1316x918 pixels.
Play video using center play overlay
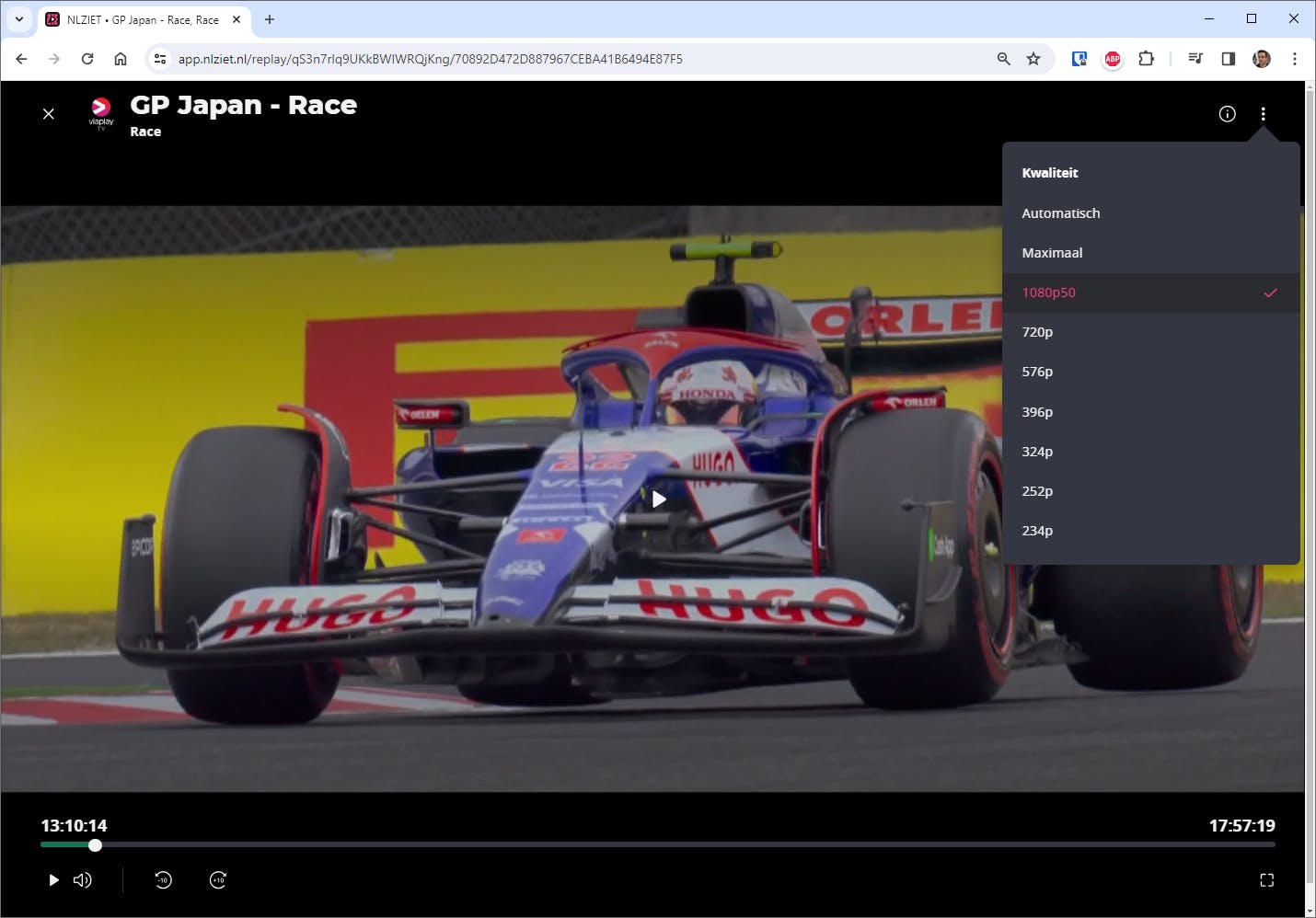[659, 499]
